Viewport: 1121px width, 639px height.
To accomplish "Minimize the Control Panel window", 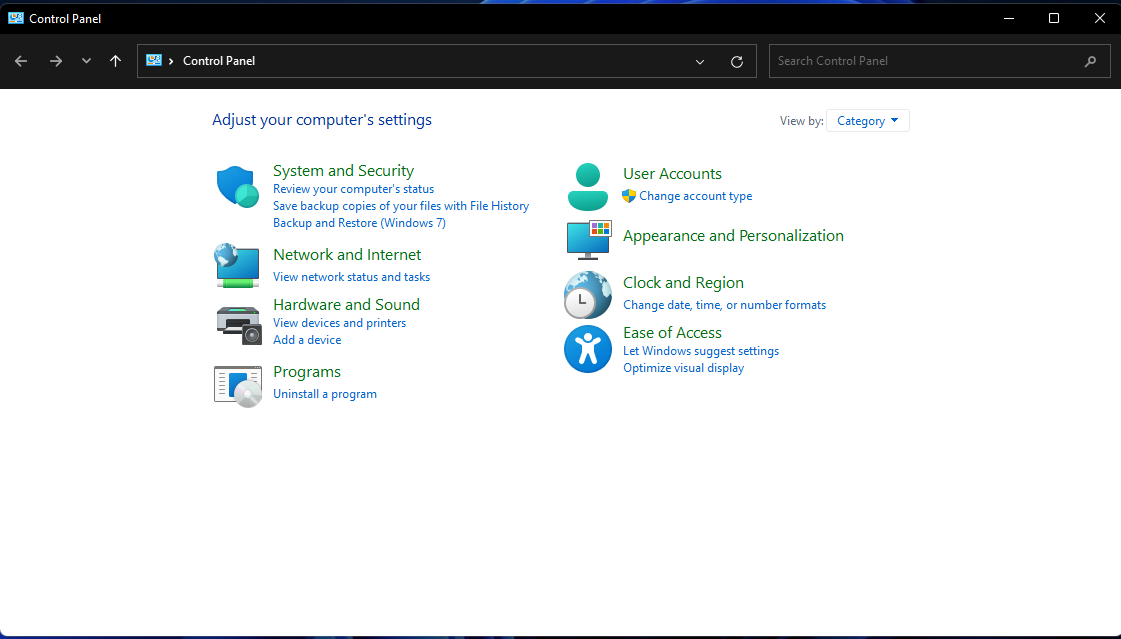I will click(1009, 18).
